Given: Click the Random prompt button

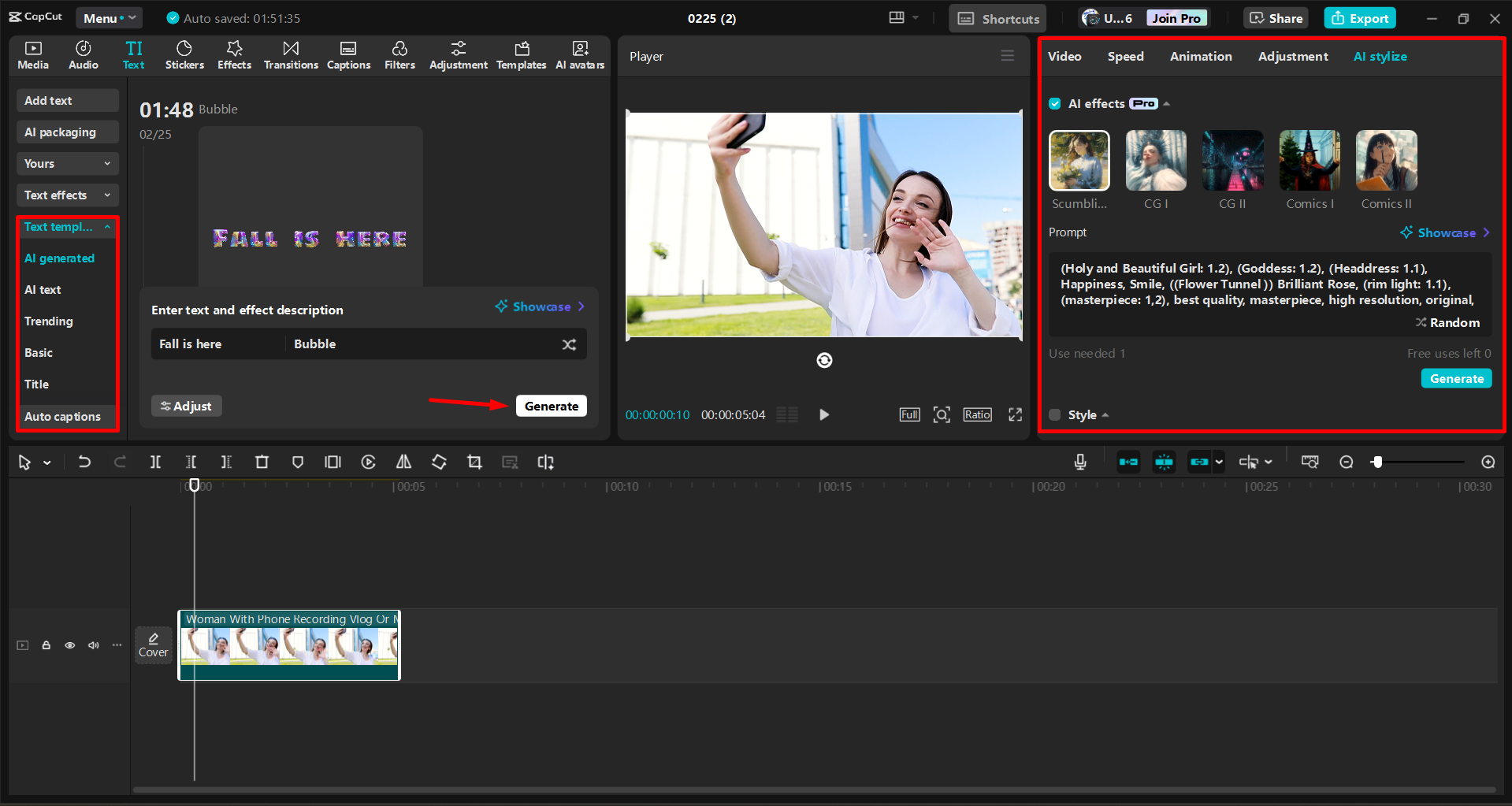Looking at the screenshot, I should point(1447,322).
